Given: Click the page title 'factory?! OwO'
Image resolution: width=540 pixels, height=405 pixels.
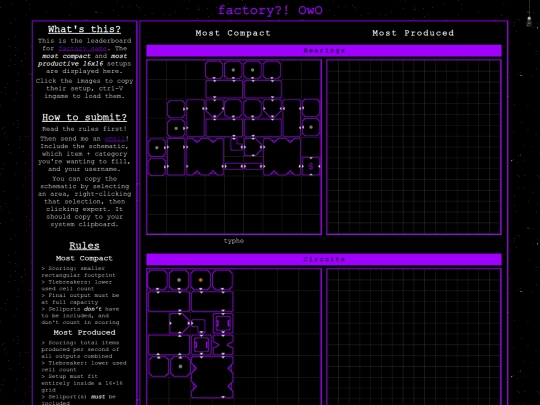Looking at the screenshot, I should coord(270,10).
